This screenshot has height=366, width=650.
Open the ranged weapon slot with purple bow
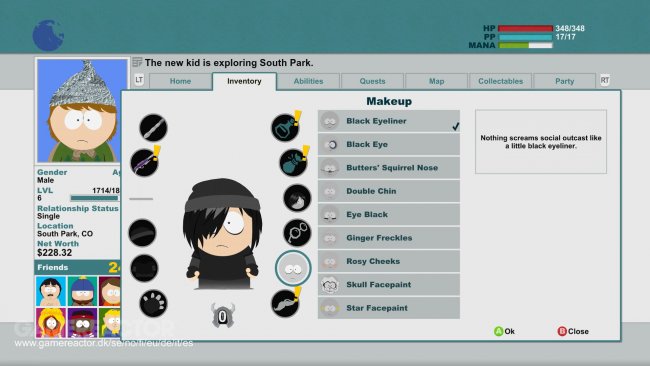click(145, 162)
